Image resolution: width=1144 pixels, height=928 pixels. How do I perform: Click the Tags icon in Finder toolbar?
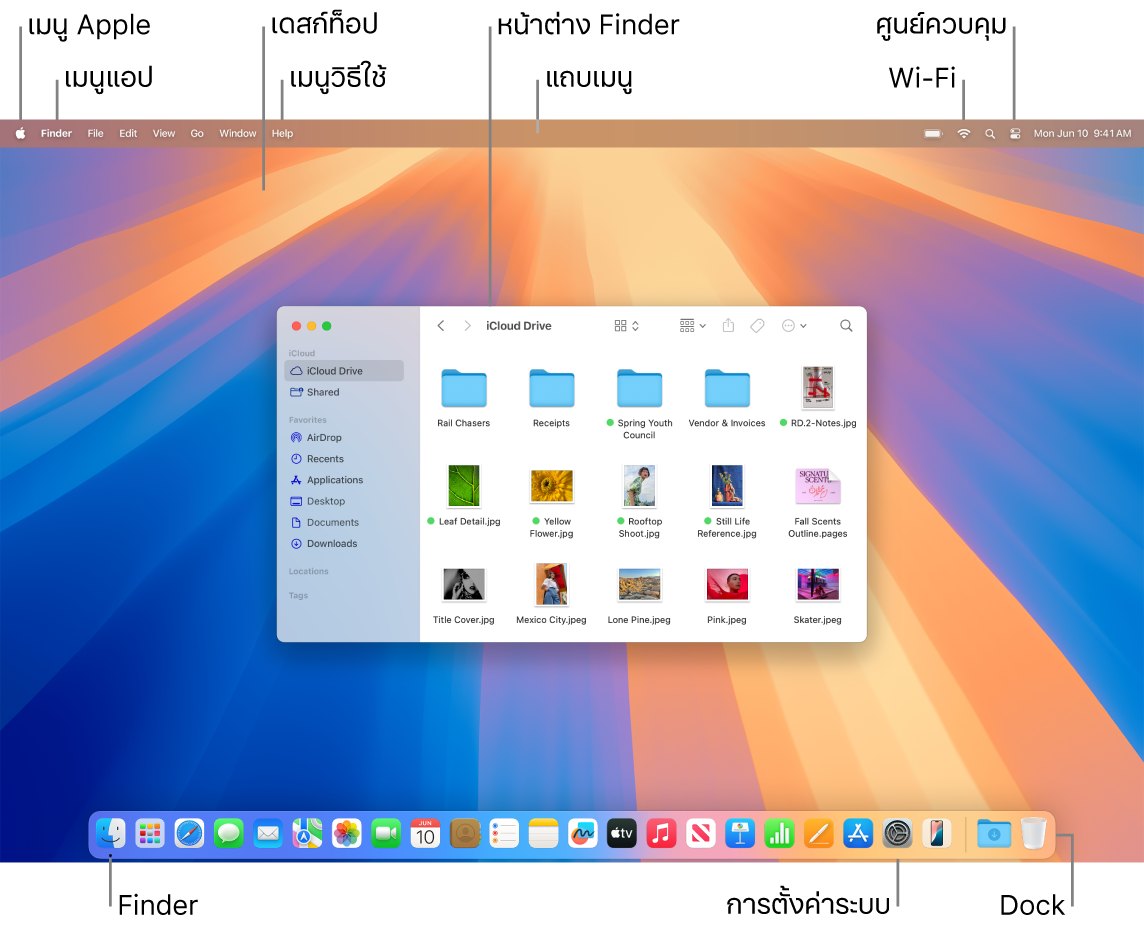[757, 326]
